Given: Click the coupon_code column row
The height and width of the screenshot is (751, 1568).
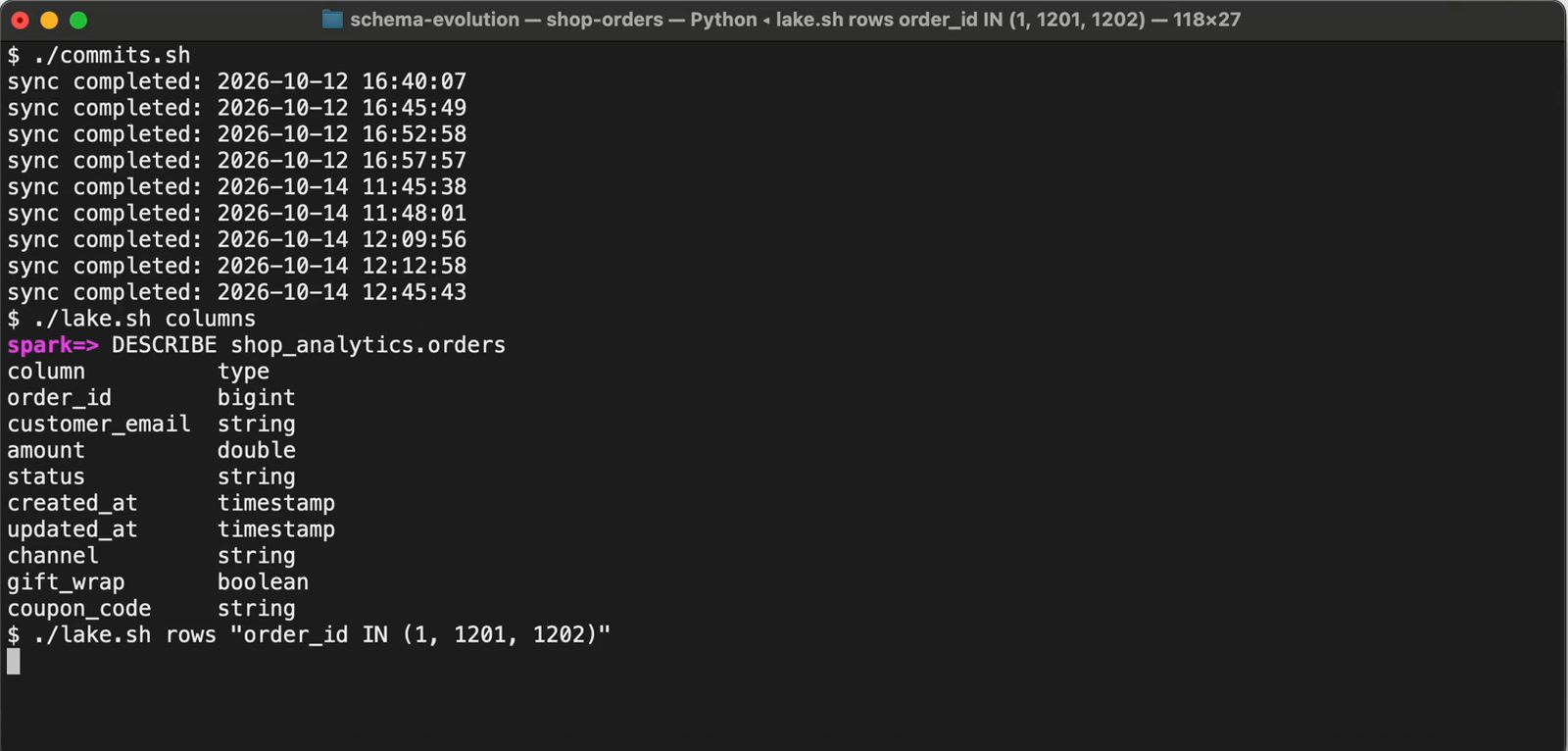Looking at the screenshot, I should [x=151, y=609].
